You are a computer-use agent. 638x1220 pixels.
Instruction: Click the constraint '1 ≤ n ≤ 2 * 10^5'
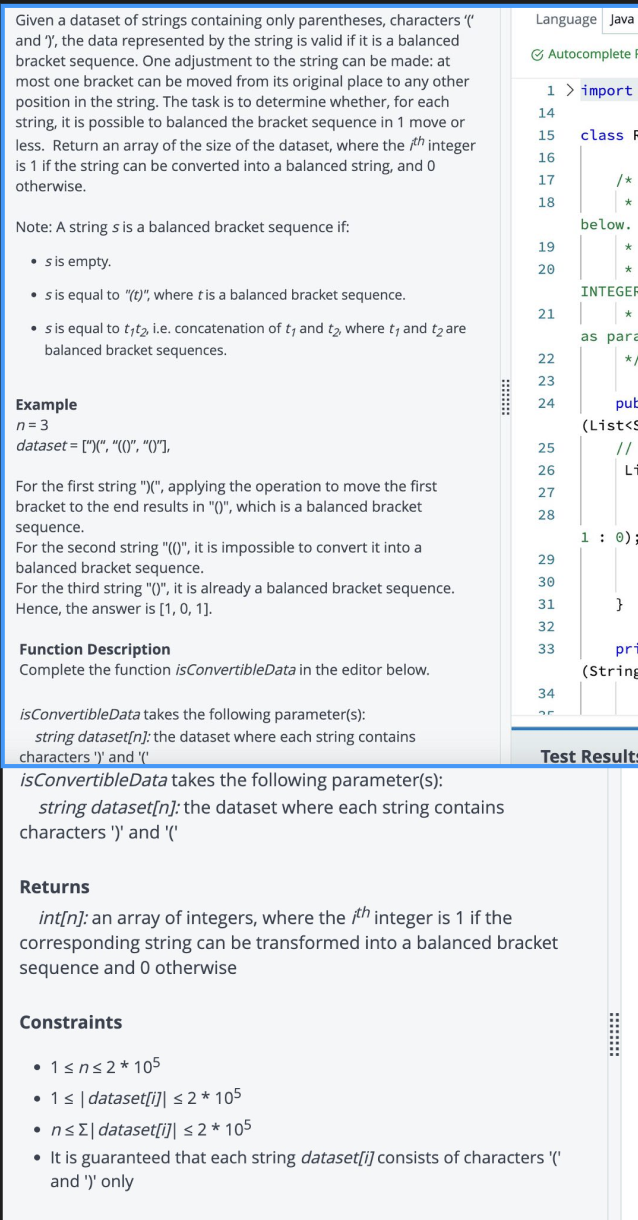click(105, 1066)
